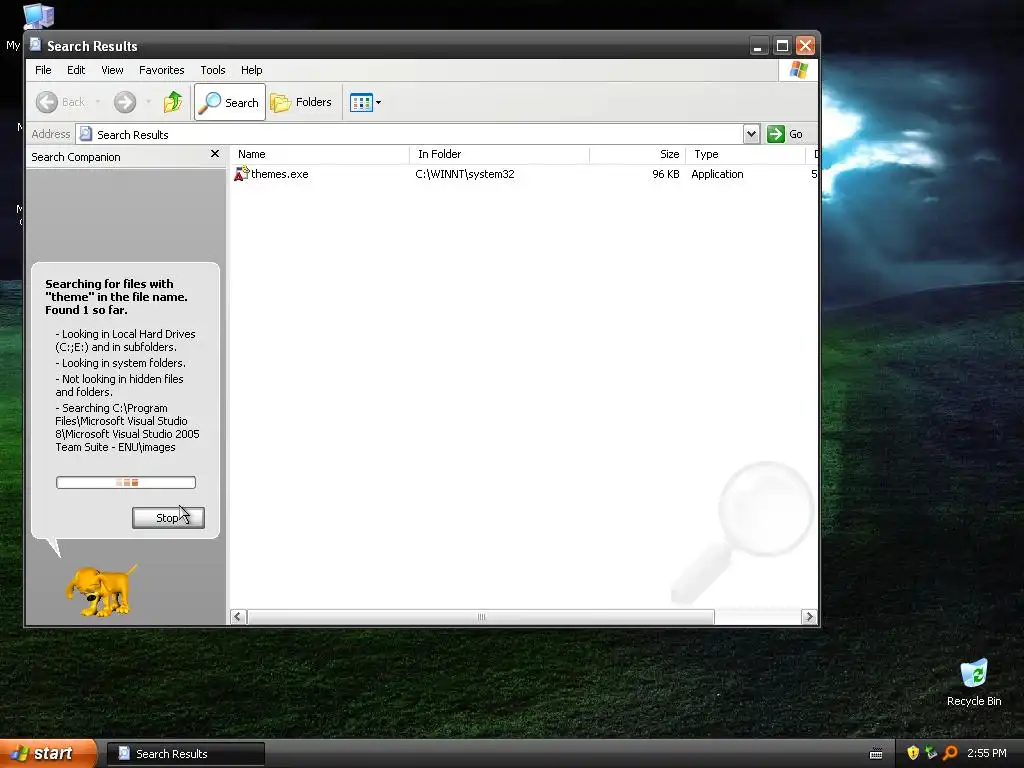Open the Edit menu
The image size is (1024, 768).
(x=76, y=70)
